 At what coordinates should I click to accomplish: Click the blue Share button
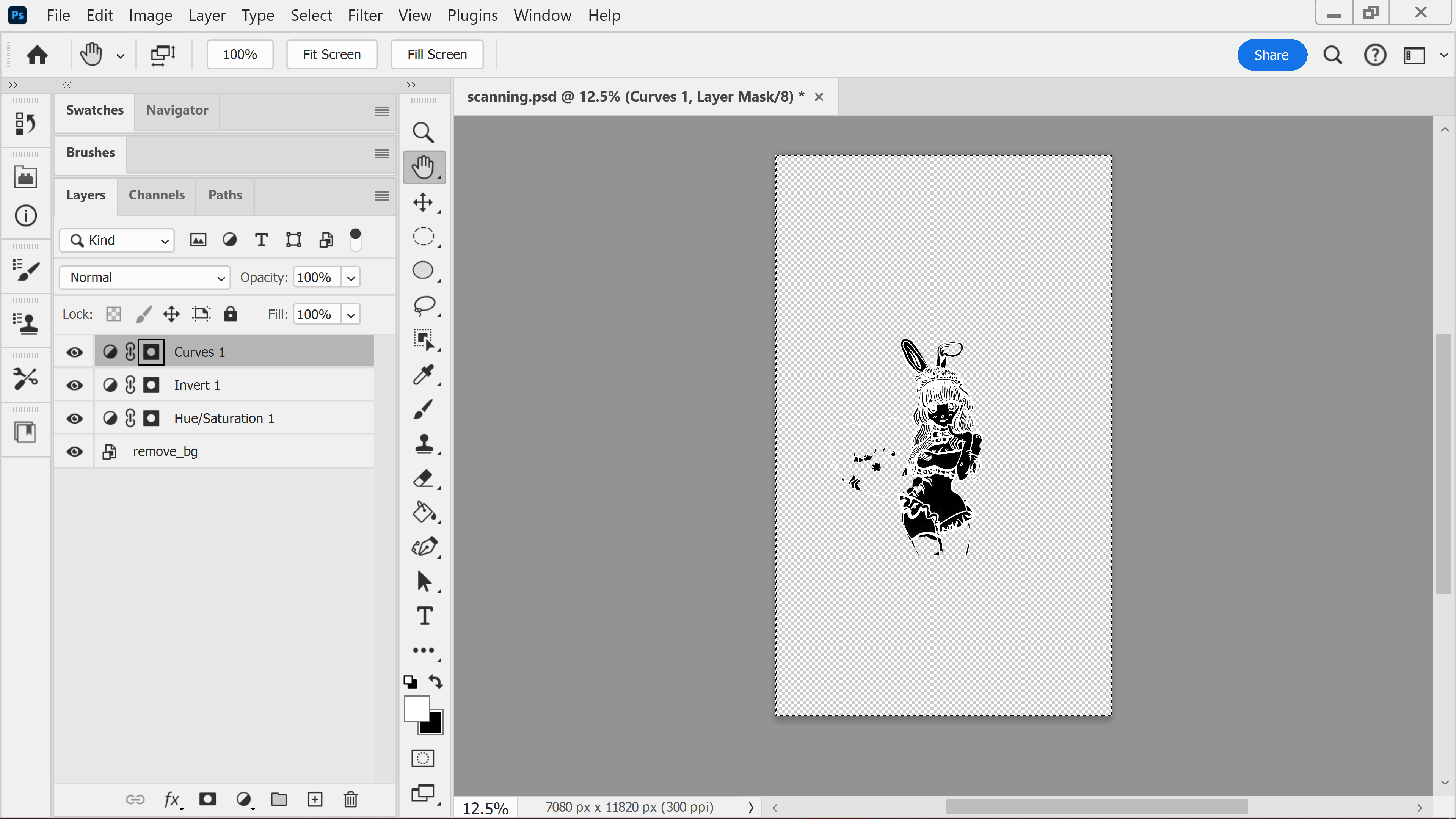click(x=1271, y=55)
